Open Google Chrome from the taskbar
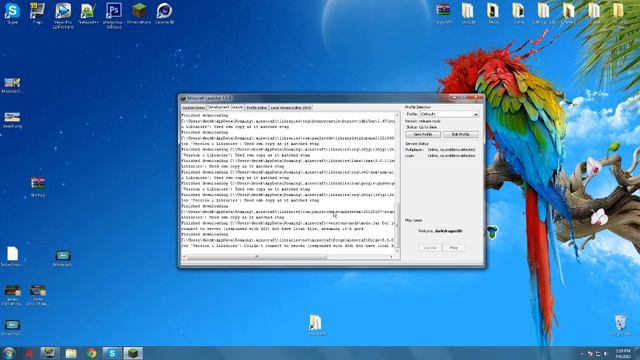This screenshot has height=360, width=640. tap(91, 353)
